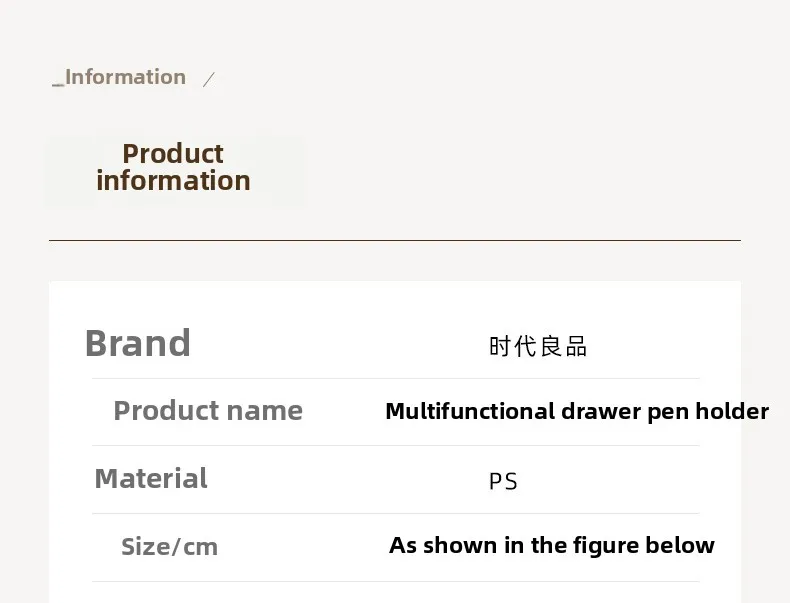Select the Product information heading
The height and width of the screenshot is (603, 790).
pyautogui.click(x=173, y=167)
